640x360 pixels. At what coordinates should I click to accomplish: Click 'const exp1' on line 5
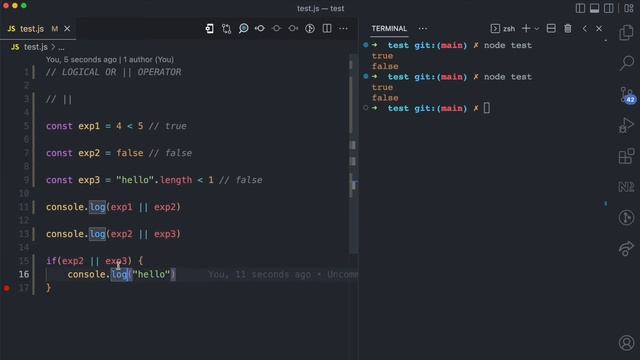73,126
